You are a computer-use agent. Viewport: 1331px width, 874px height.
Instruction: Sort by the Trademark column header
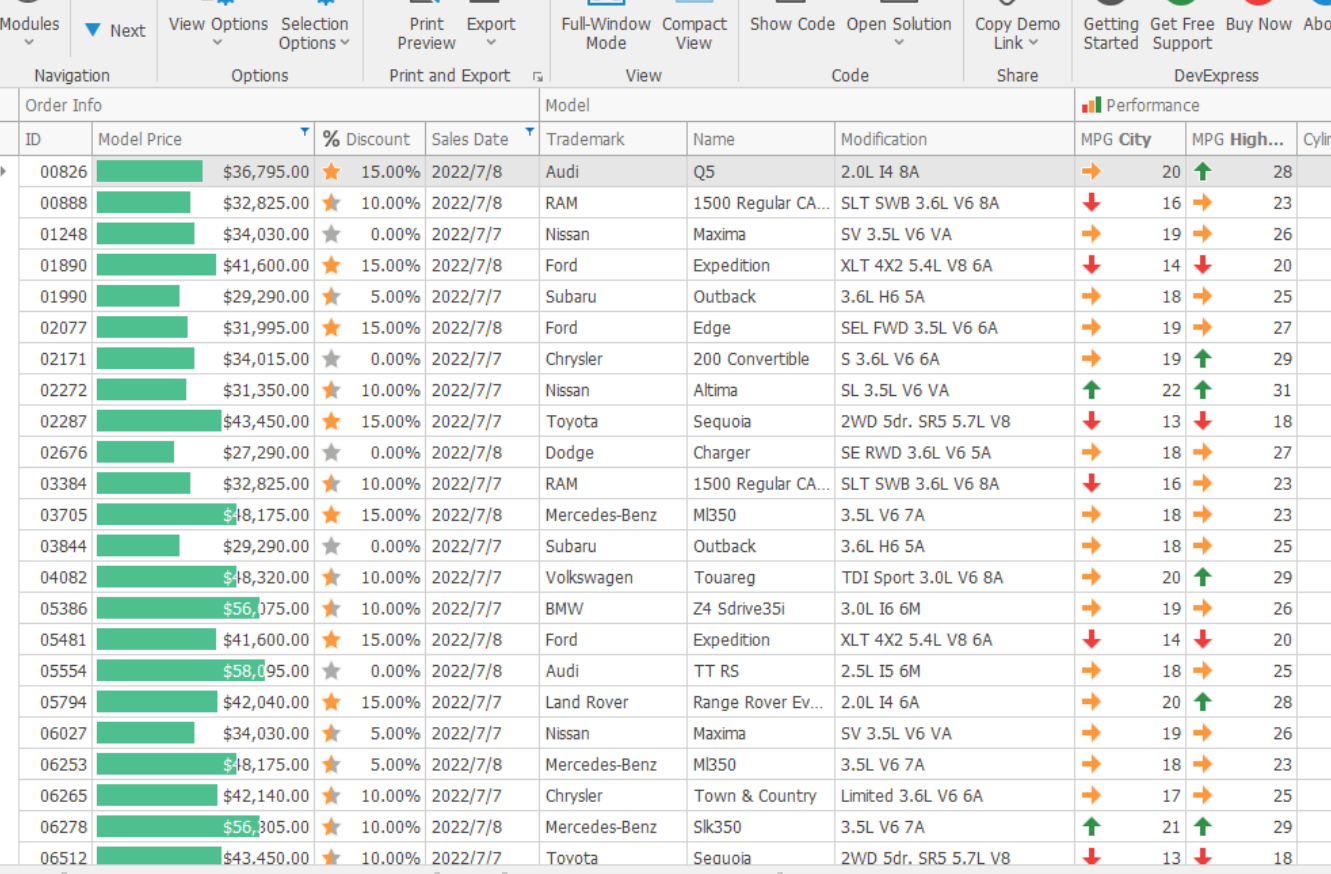point(613,139)
